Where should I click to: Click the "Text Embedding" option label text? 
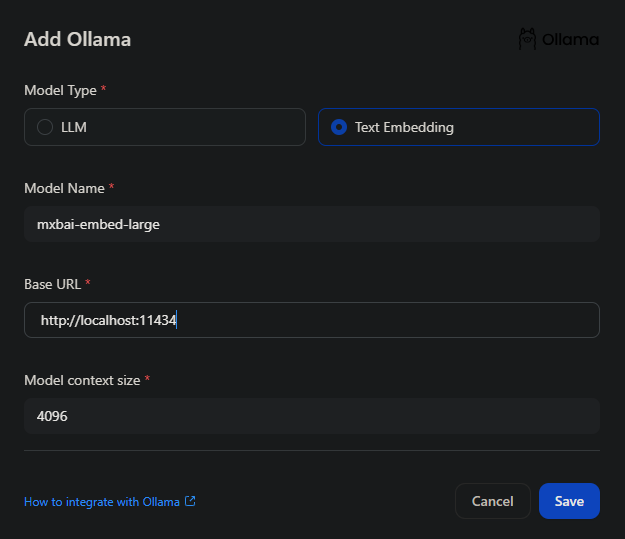[x=404, y=127]
